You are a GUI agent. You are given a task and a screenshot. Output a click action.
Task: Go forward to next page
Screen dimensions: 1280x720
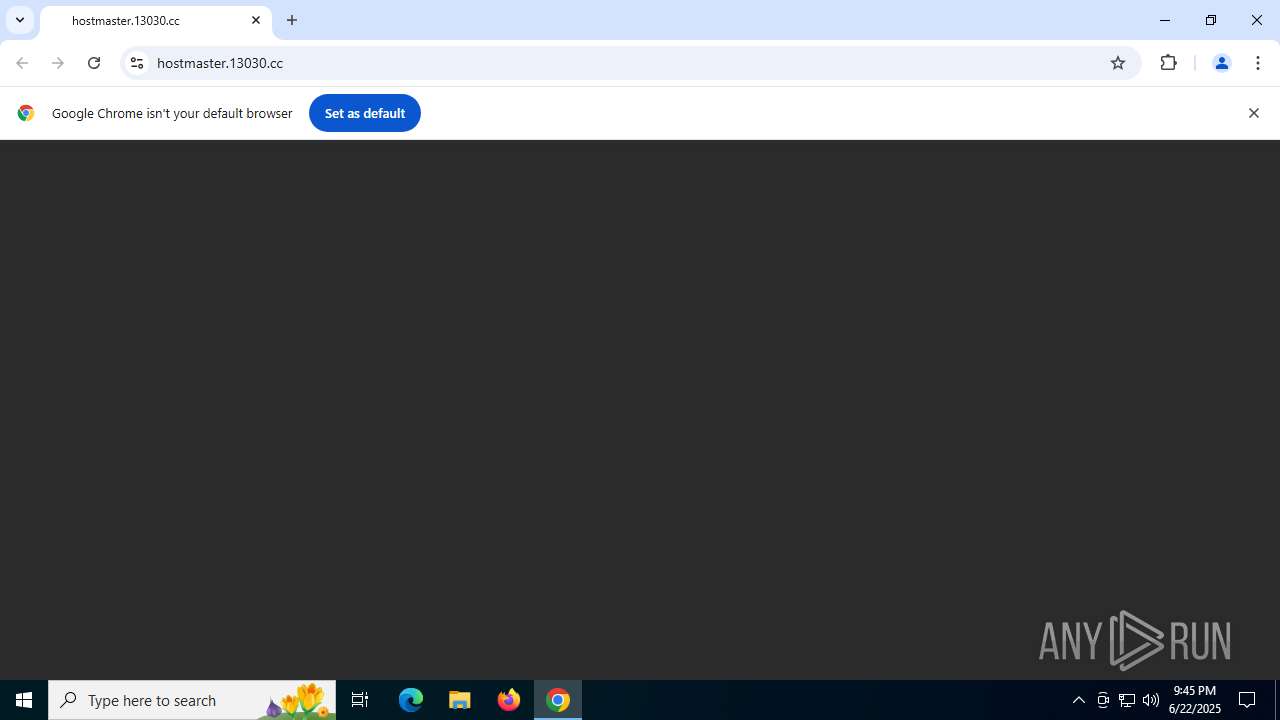(x=58, y=63)
